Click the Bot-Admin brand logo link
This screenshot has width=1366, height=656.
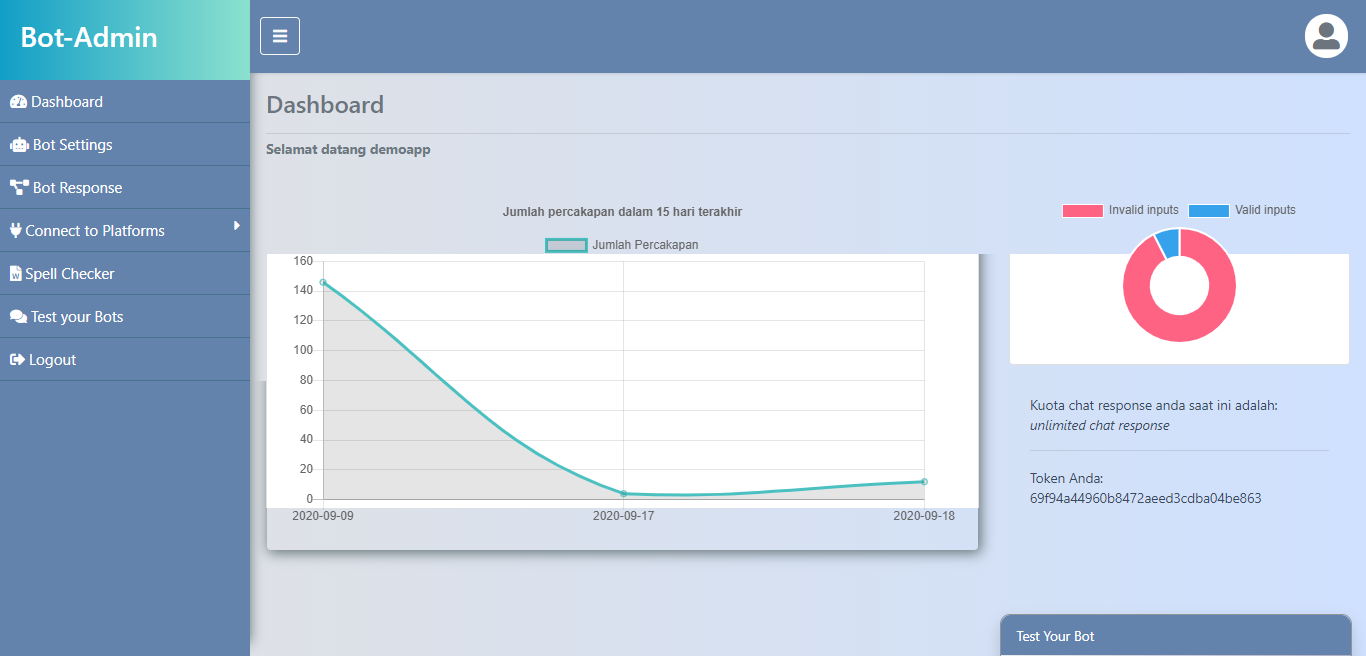tap(89, 38)
